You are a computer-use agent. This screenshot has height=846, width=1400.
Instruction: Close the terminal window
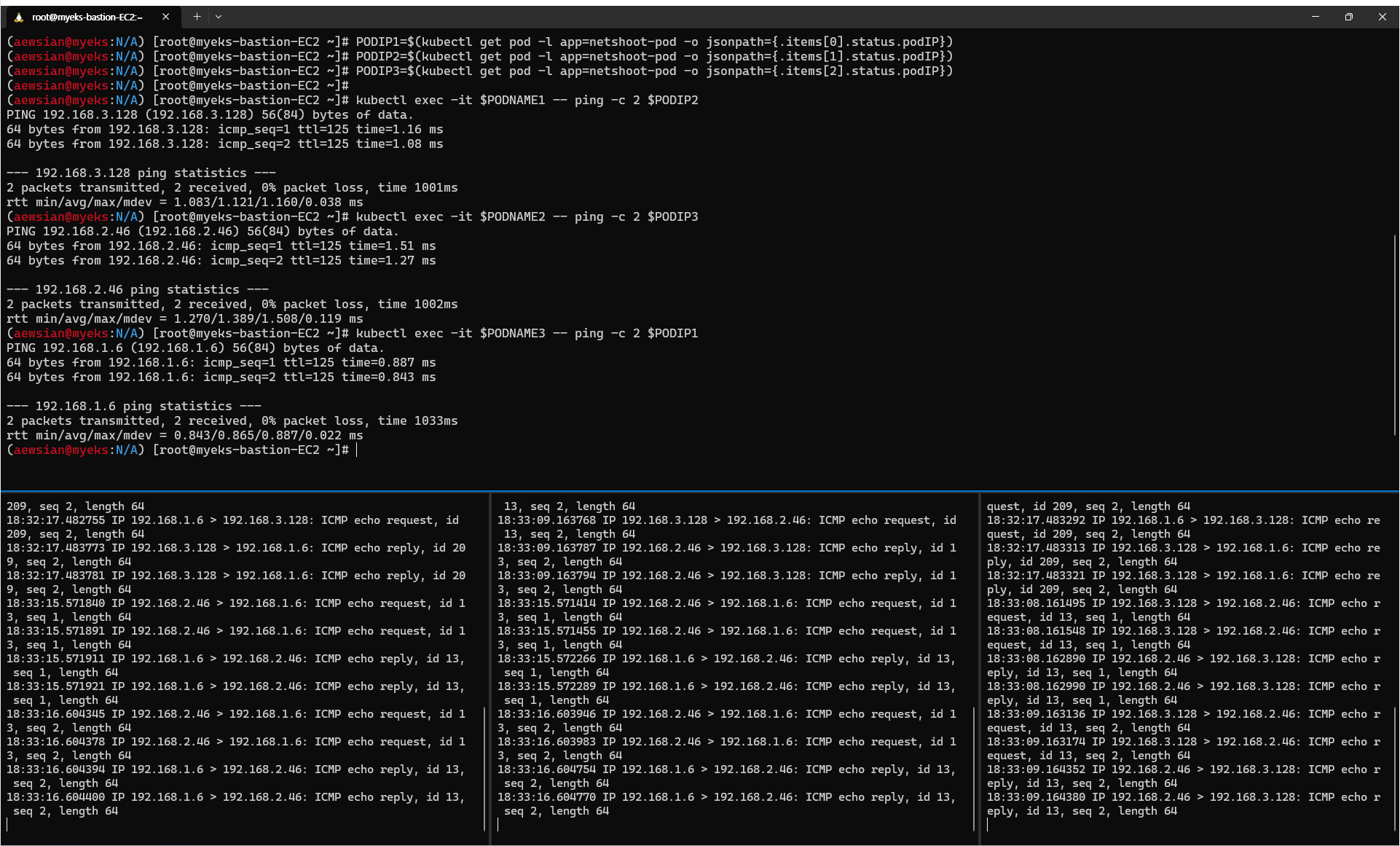1382,17
